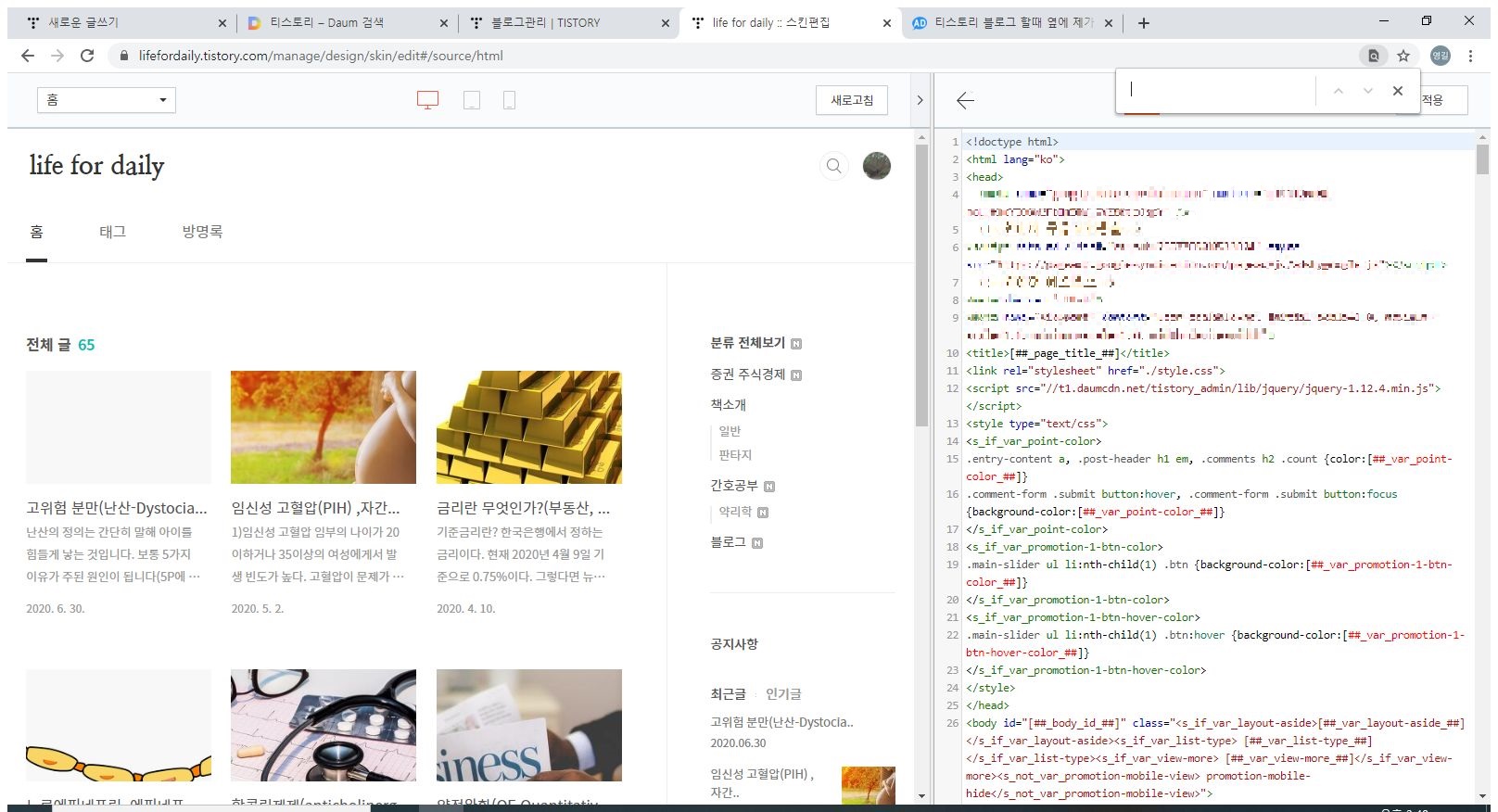Close the find-in-page bar
The height and width of the screenshot is (812, 1498).
1398,91
